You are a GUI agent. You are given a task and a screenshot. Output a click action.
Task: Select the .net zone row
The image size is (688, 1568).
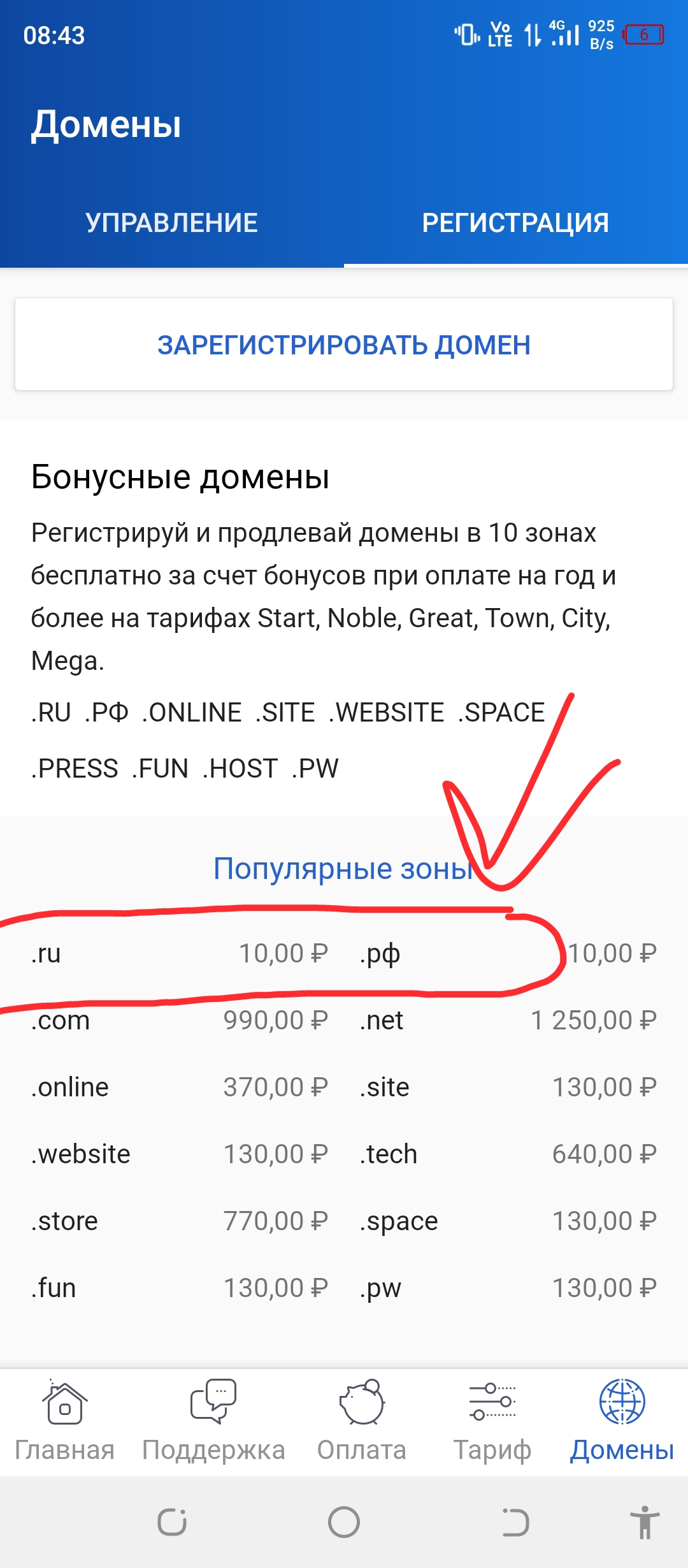click(x=508, y=1020)
